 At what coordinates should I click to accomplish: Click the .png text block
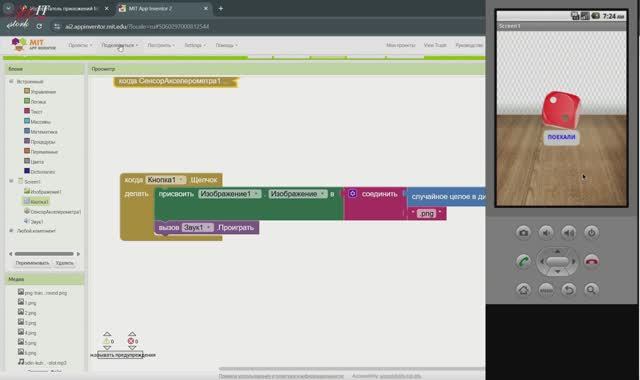click(x=427, y=213)
